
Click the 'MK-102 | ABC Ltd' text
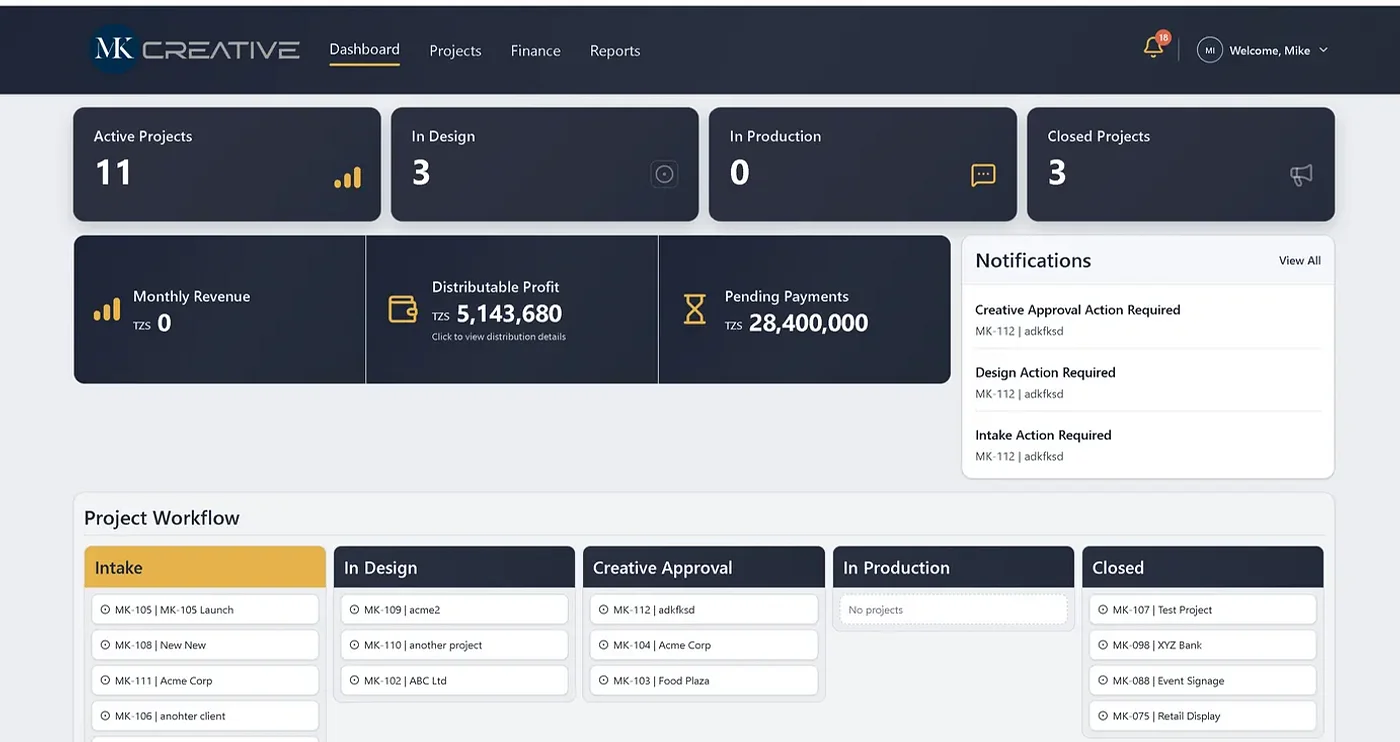[x=405, y=681]
